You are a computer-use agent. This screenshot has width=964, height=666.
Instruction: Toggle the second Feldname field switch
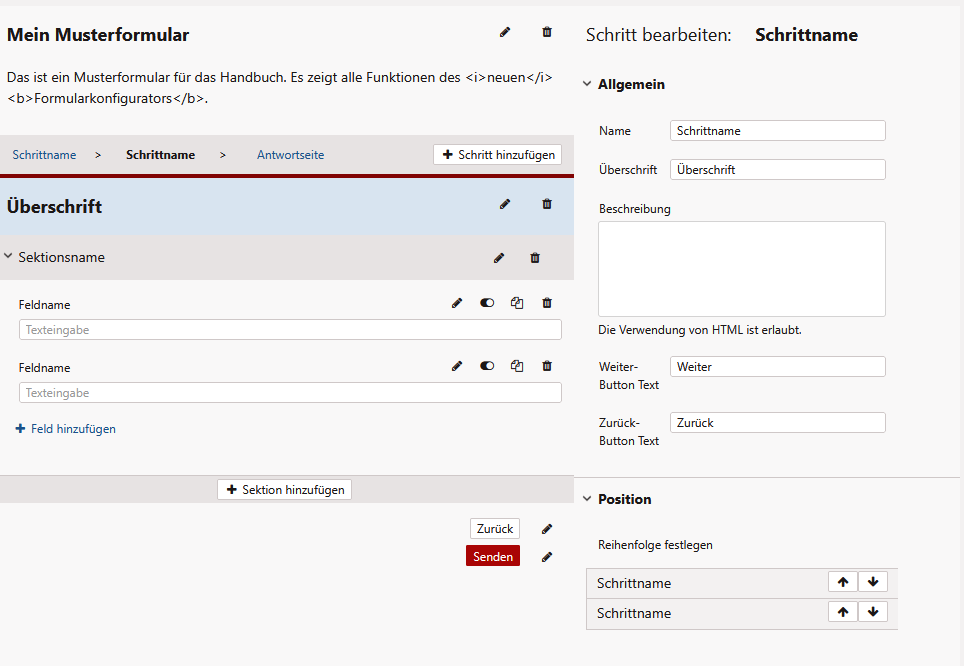click(487, 366)
